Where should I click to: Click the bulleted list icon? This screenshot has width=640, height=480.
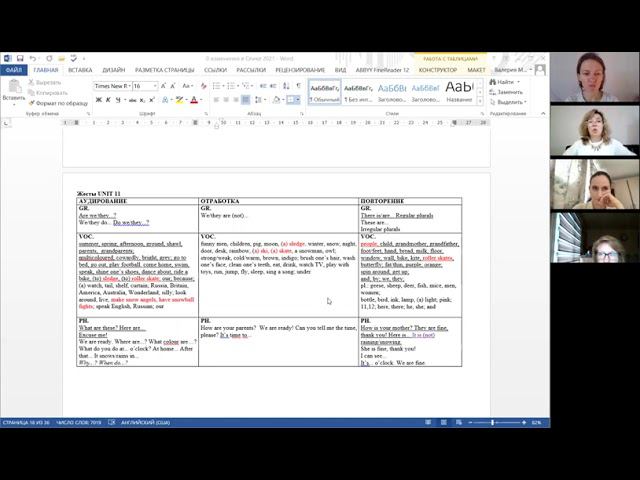coord(216,86)
